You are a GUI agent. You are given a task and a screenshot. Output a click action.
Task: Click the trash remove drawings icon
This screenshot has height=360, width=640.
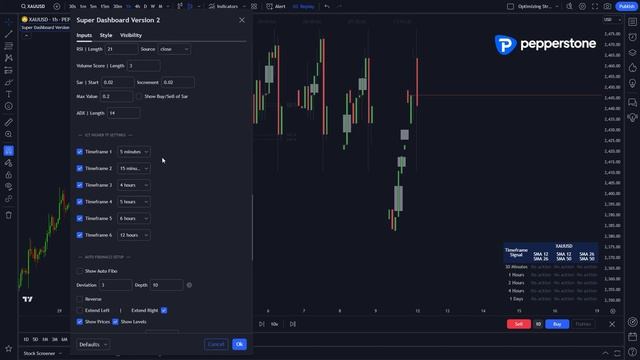click(9, 215)
